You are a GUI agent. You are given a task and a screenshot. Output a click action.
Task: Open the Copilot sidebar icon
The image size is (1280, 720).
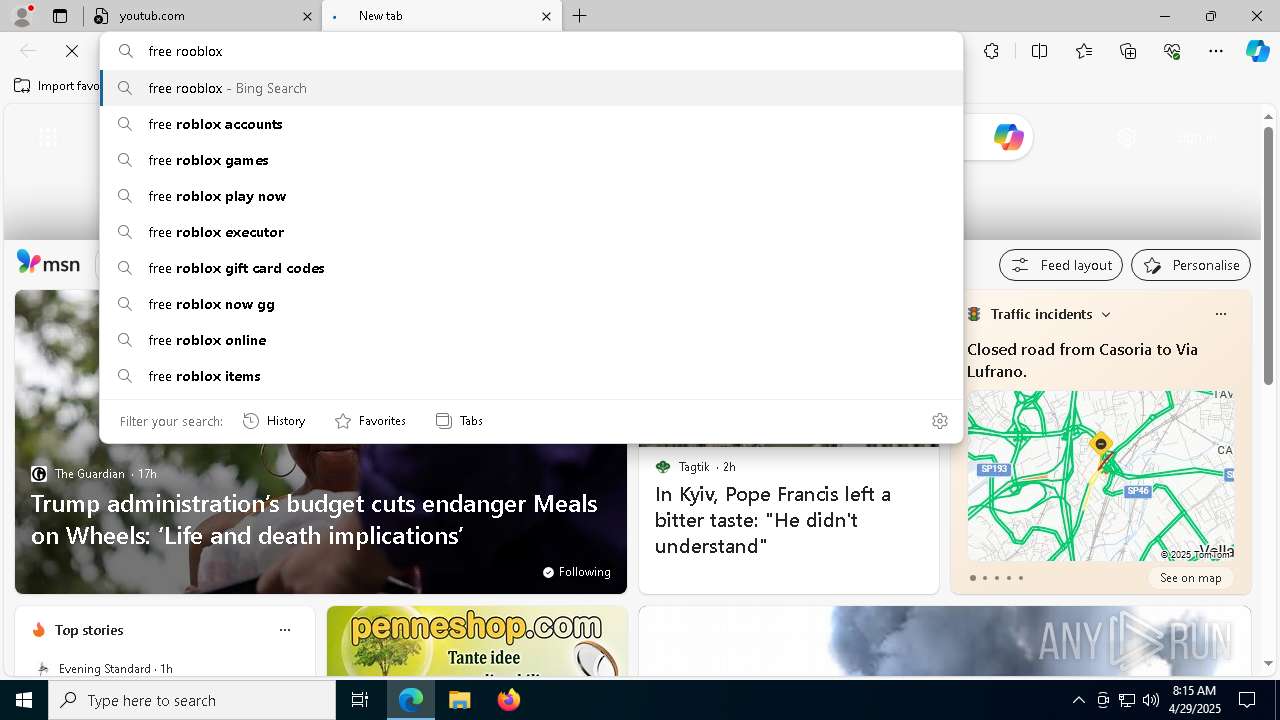pos(1257,51)
